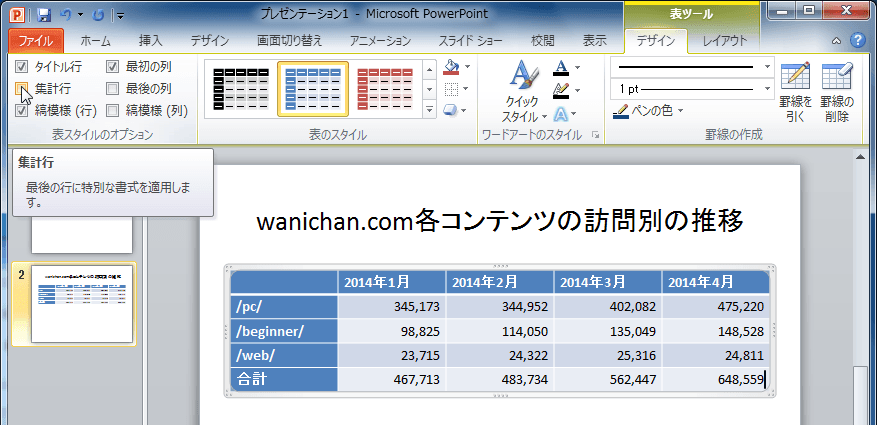Open the Shading color dropdown arrow
The width and height of the screenshot is (877, 425).
tap(467, 67)
